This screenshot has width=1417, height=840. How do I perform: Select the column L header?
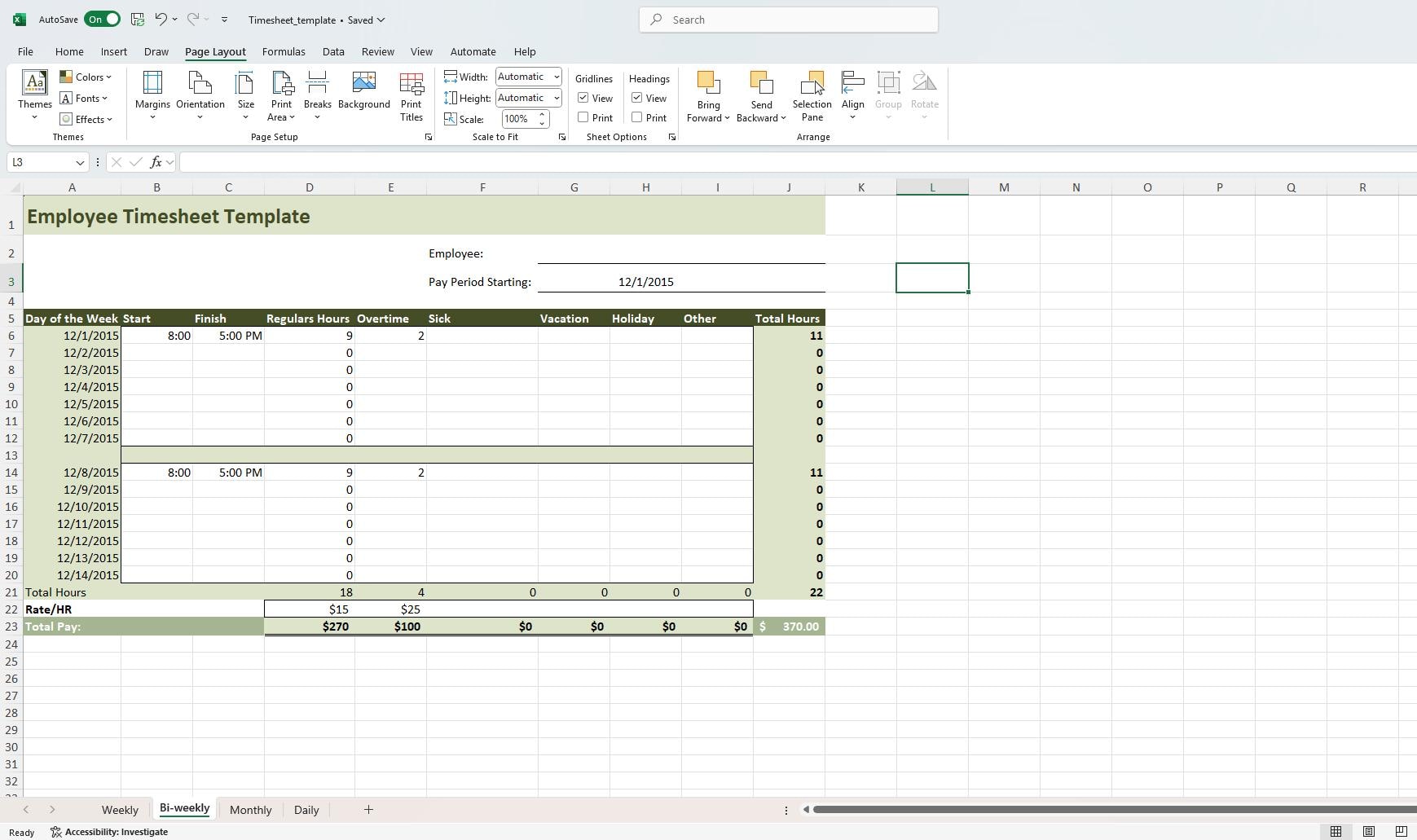[932, 187]
